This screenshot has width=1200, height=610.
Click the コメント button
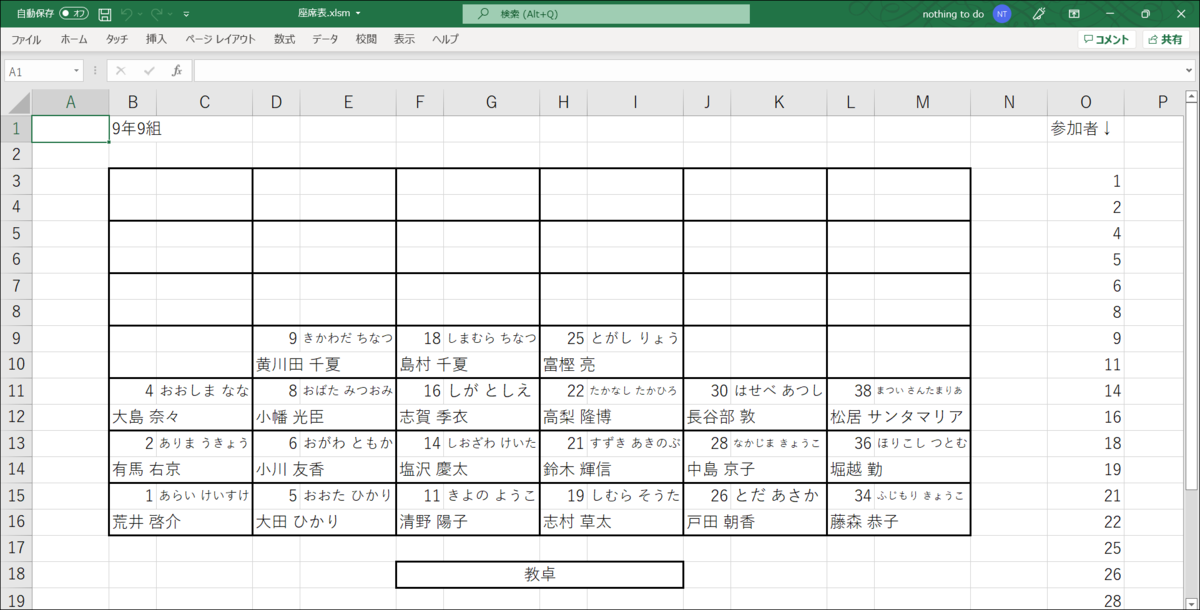[1106, 39]
